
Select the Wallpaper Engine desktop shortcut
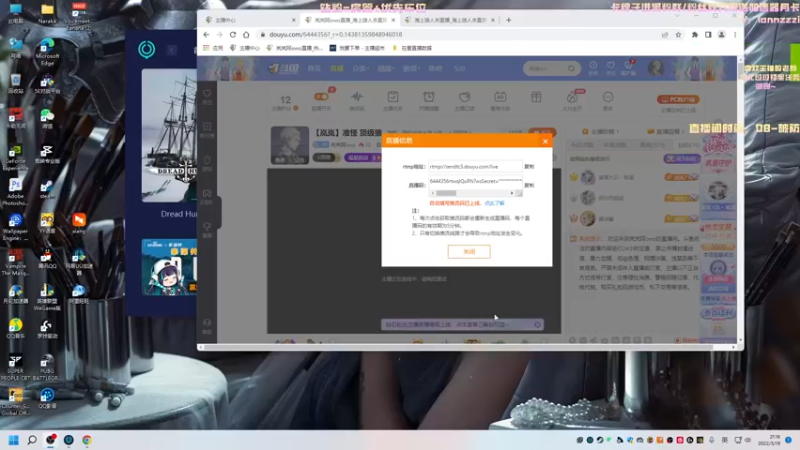tap(15, 227)
